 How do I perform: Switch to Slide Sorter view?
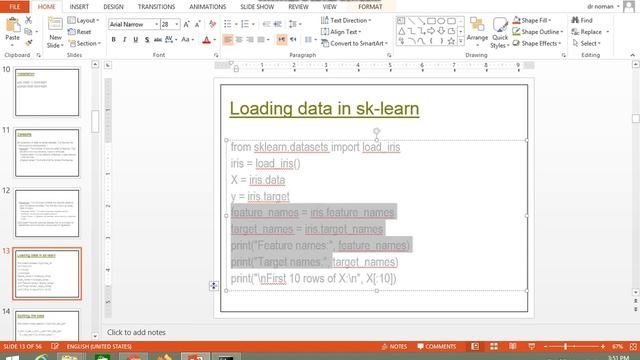pyautogui.click(x=494, y=347)
